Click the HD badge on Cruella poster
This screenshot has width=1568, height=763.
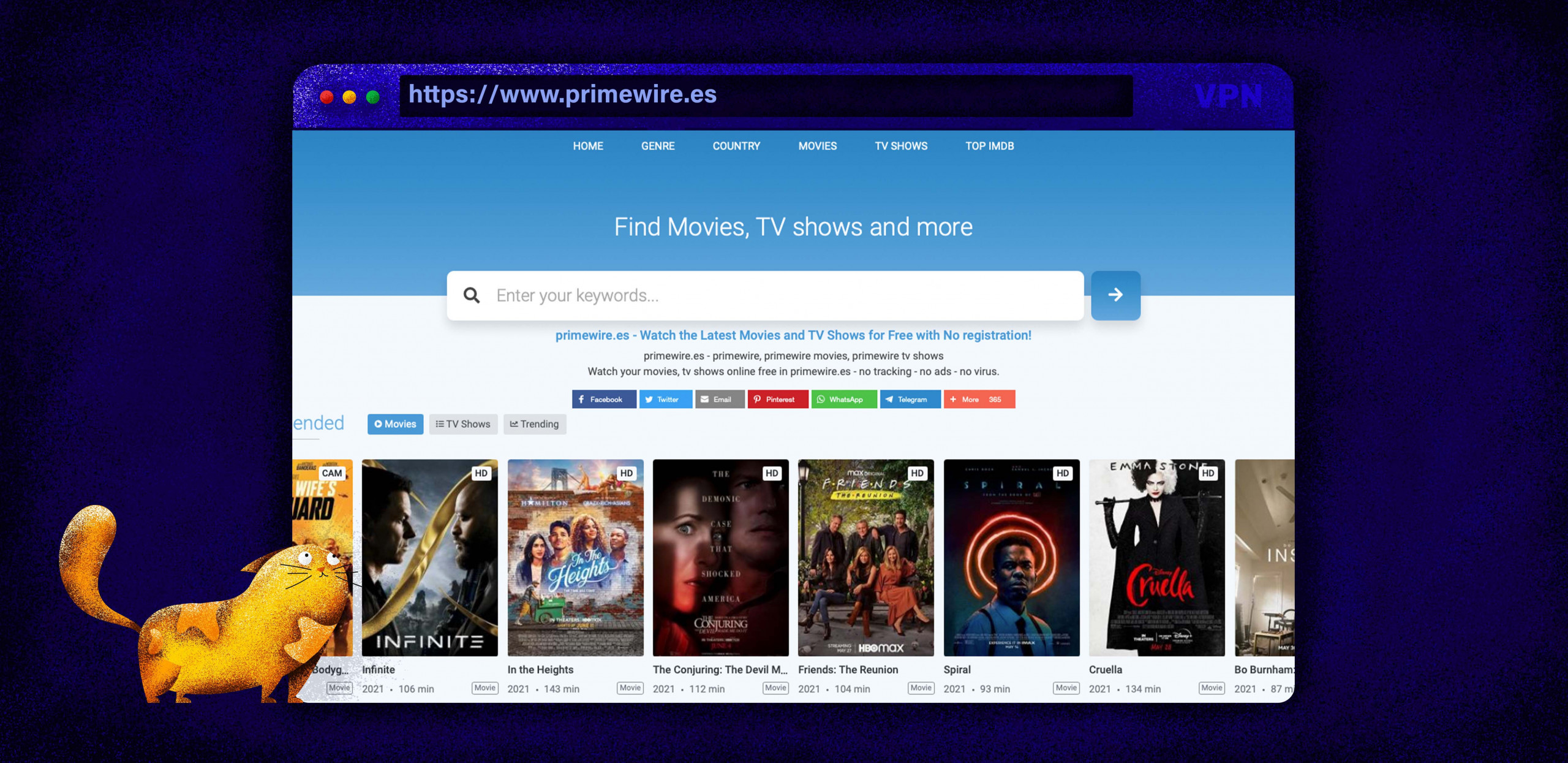[1208, 473]
